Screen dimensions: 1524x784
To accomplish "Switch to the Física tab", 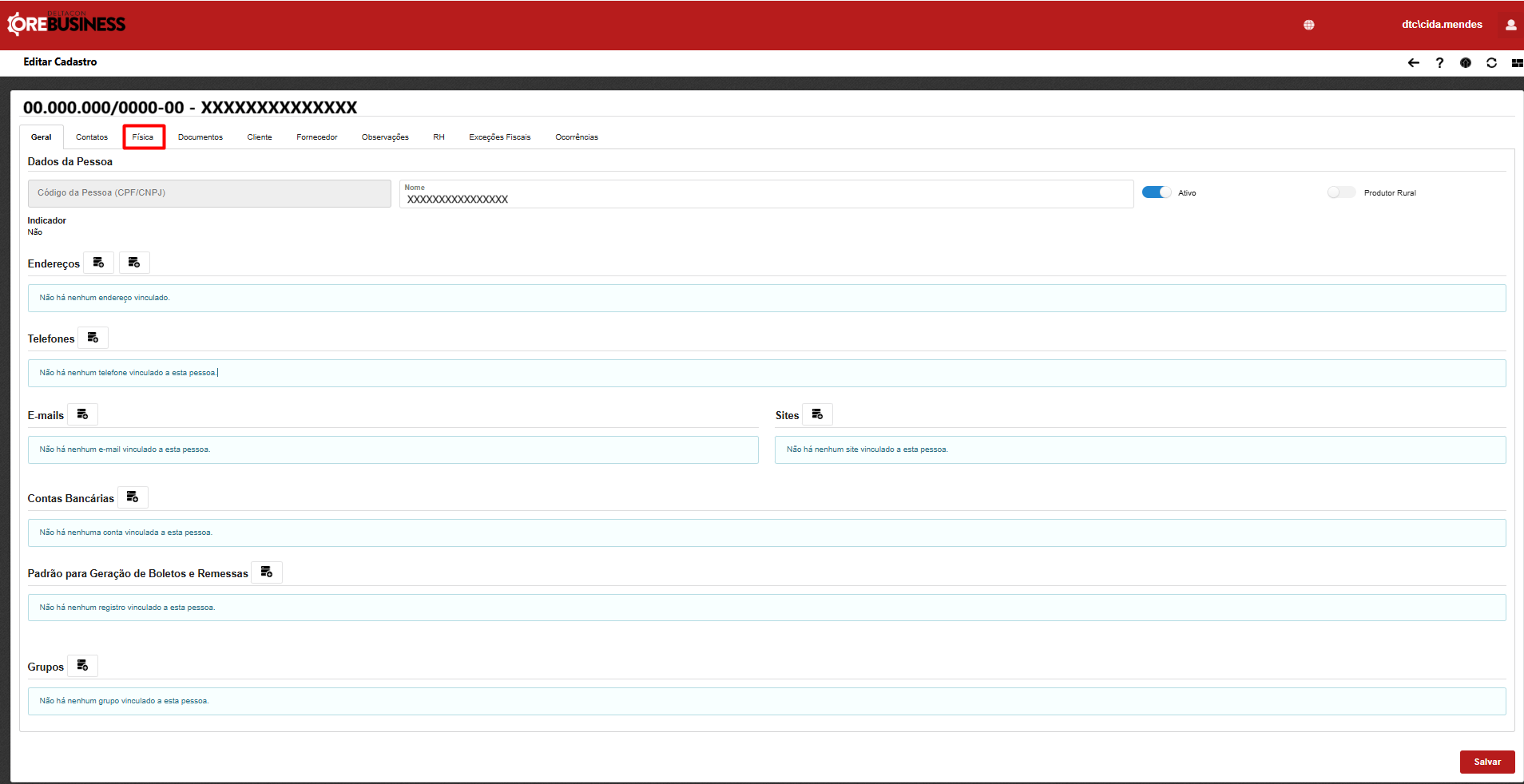I will pyautogui.click(x=143, y=137).
